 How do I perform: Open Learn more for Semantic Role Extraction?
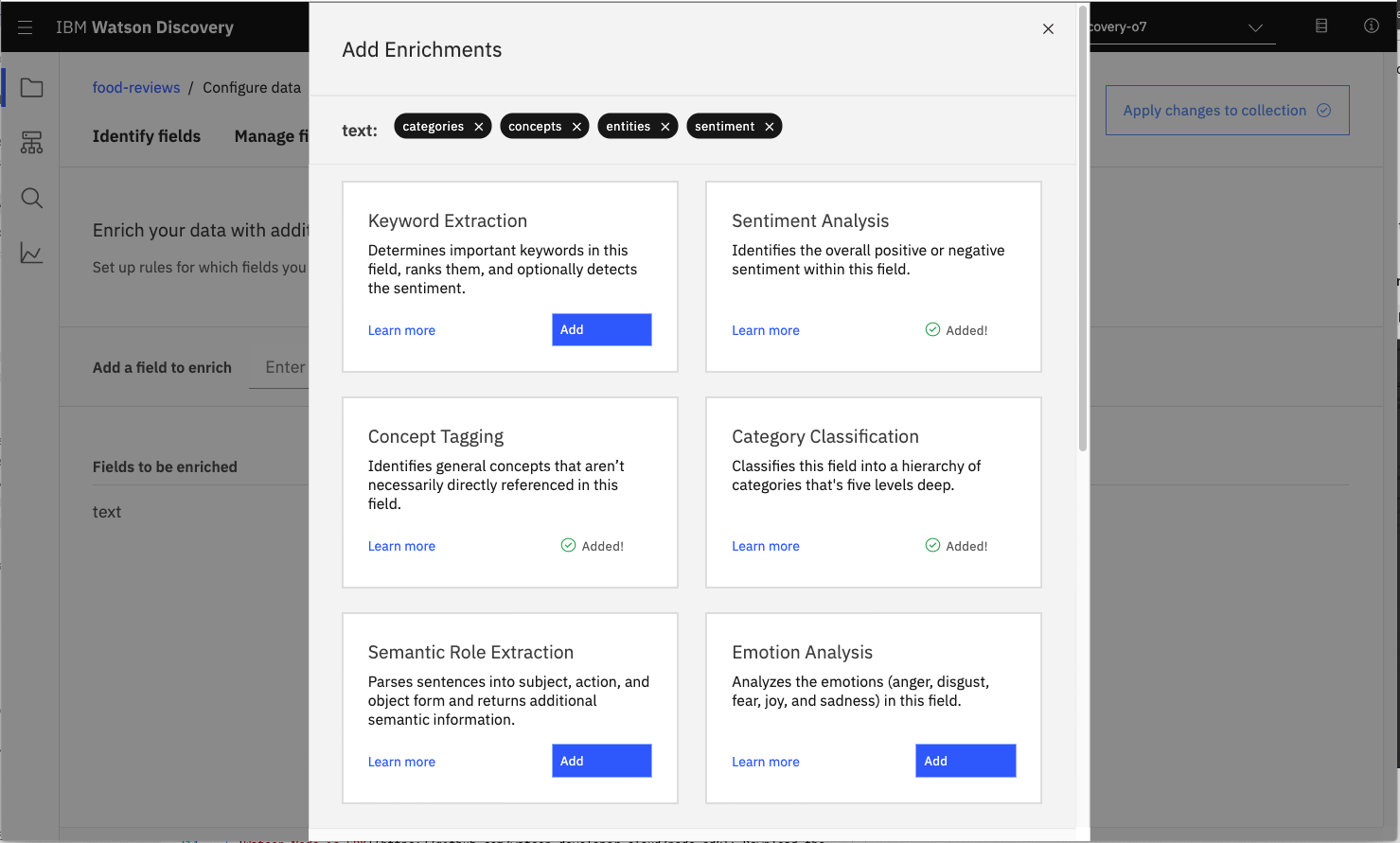click(x=401, y=762)
